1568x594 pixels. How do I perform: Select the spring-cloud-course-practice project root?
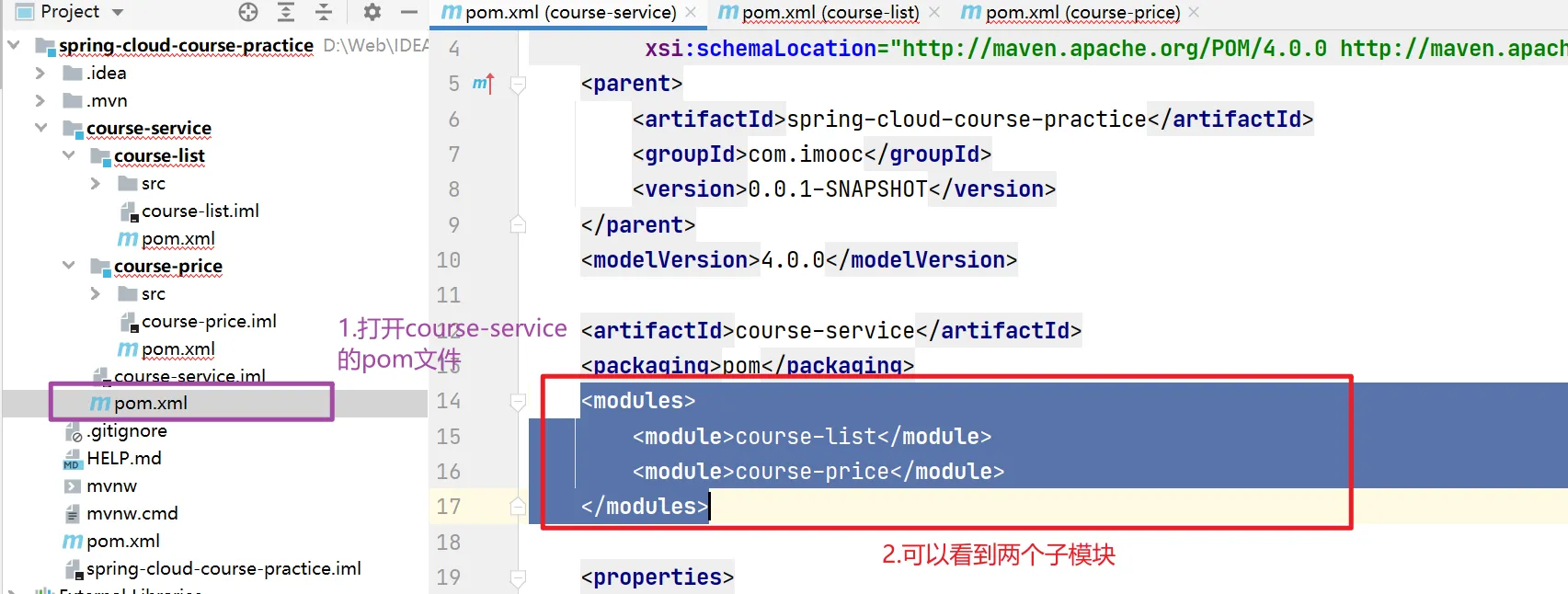coord(186,45)
